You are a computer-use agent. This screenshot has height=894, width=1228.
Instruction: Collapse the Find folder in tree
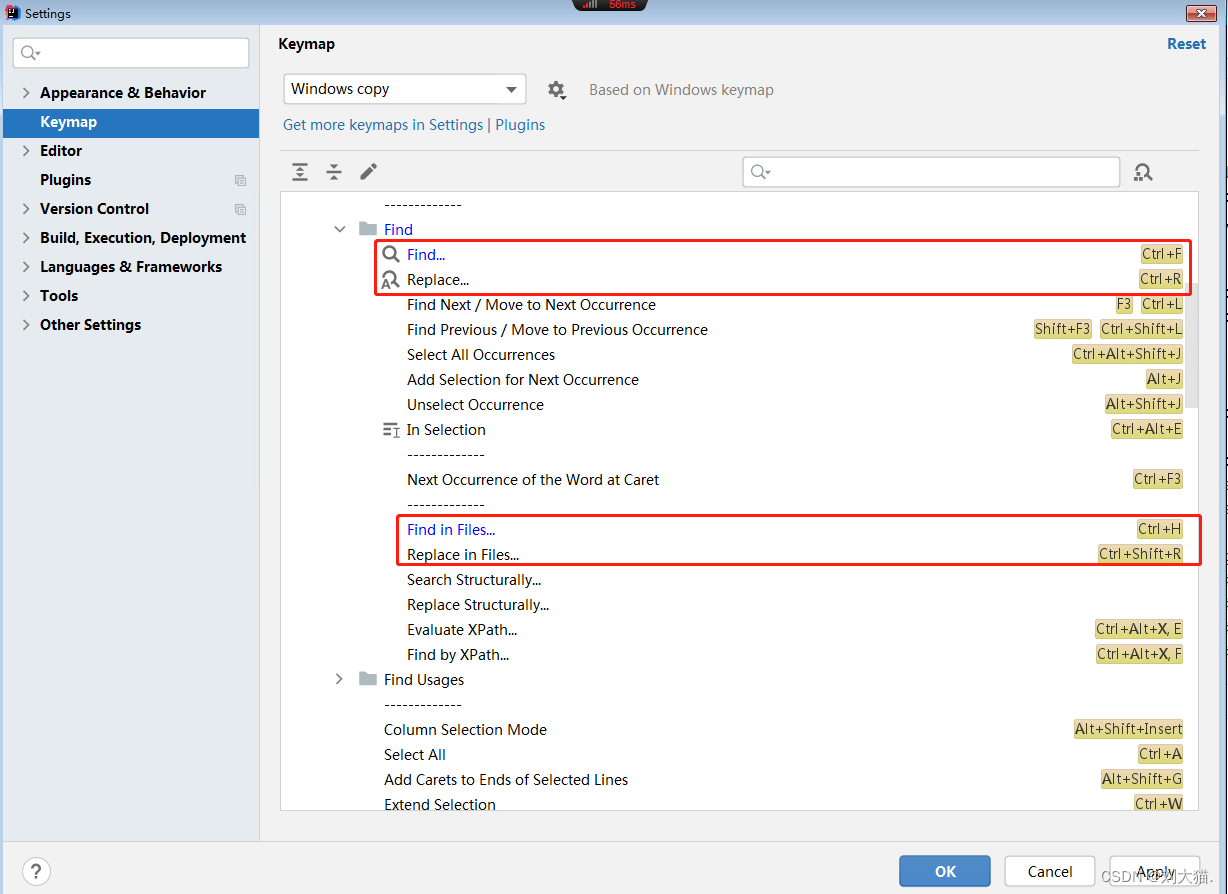(x=340, y=230)
